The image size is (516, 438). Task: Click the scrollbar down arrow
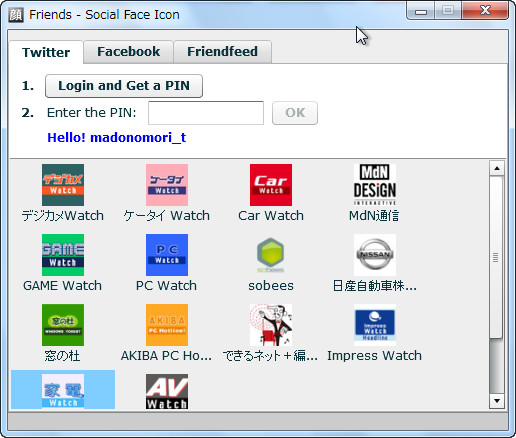497,401
